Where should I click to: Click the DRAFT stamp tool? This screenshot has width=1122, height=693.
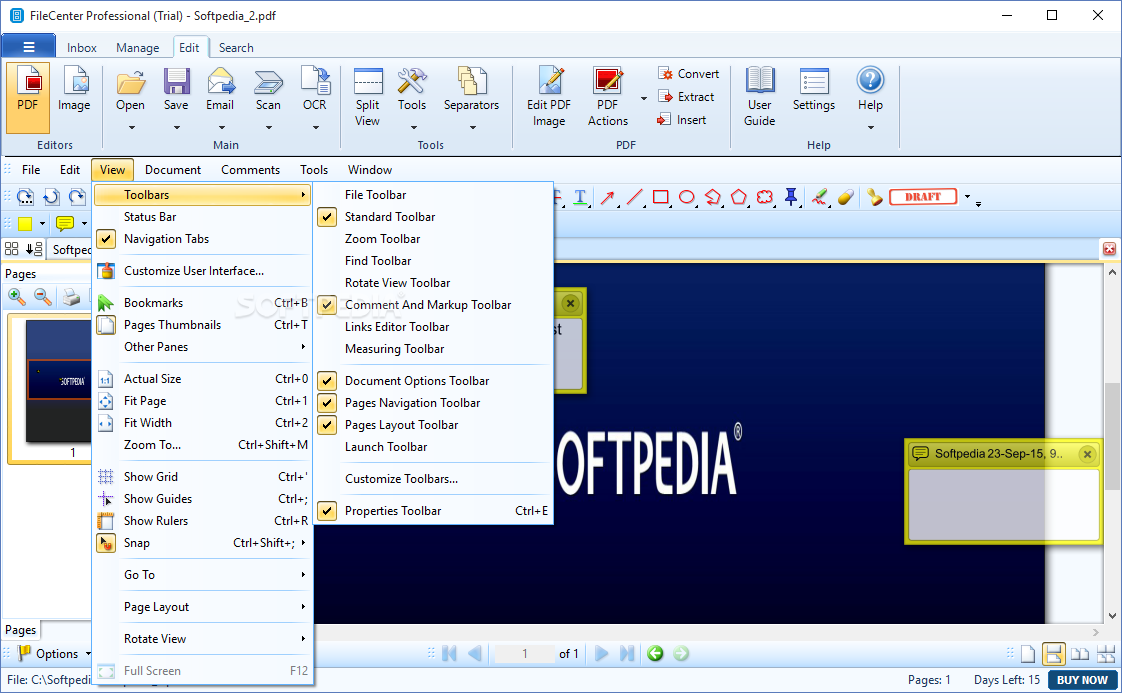point(923,197)
